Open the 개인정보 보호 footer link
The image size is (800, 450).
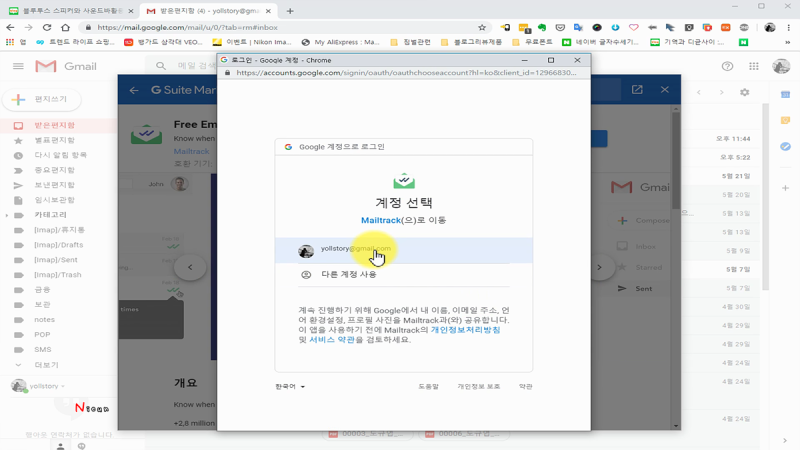(478, 386)
